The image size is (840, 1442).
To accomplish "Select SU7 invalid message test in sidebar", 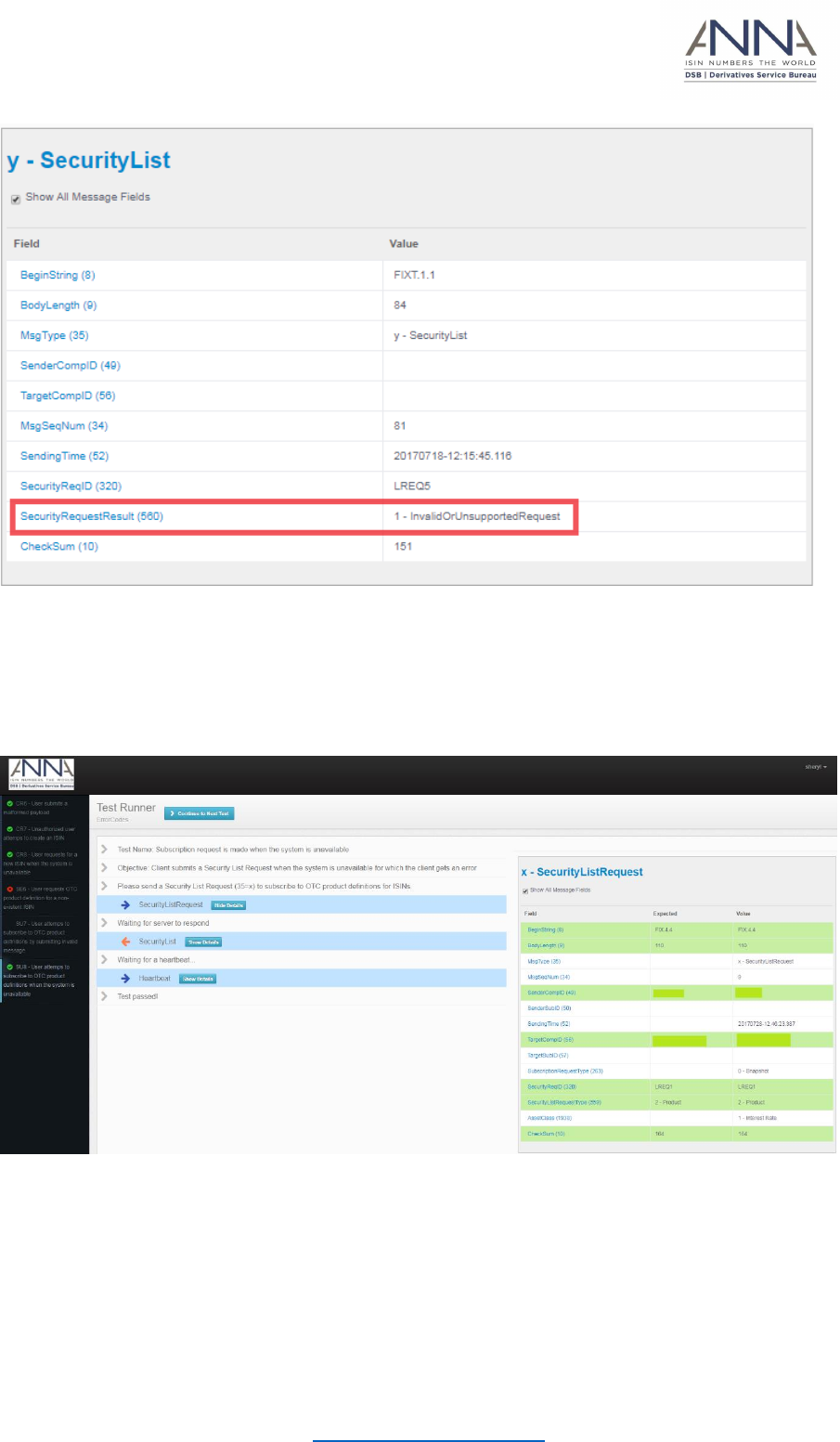I will tap(43, 937).
